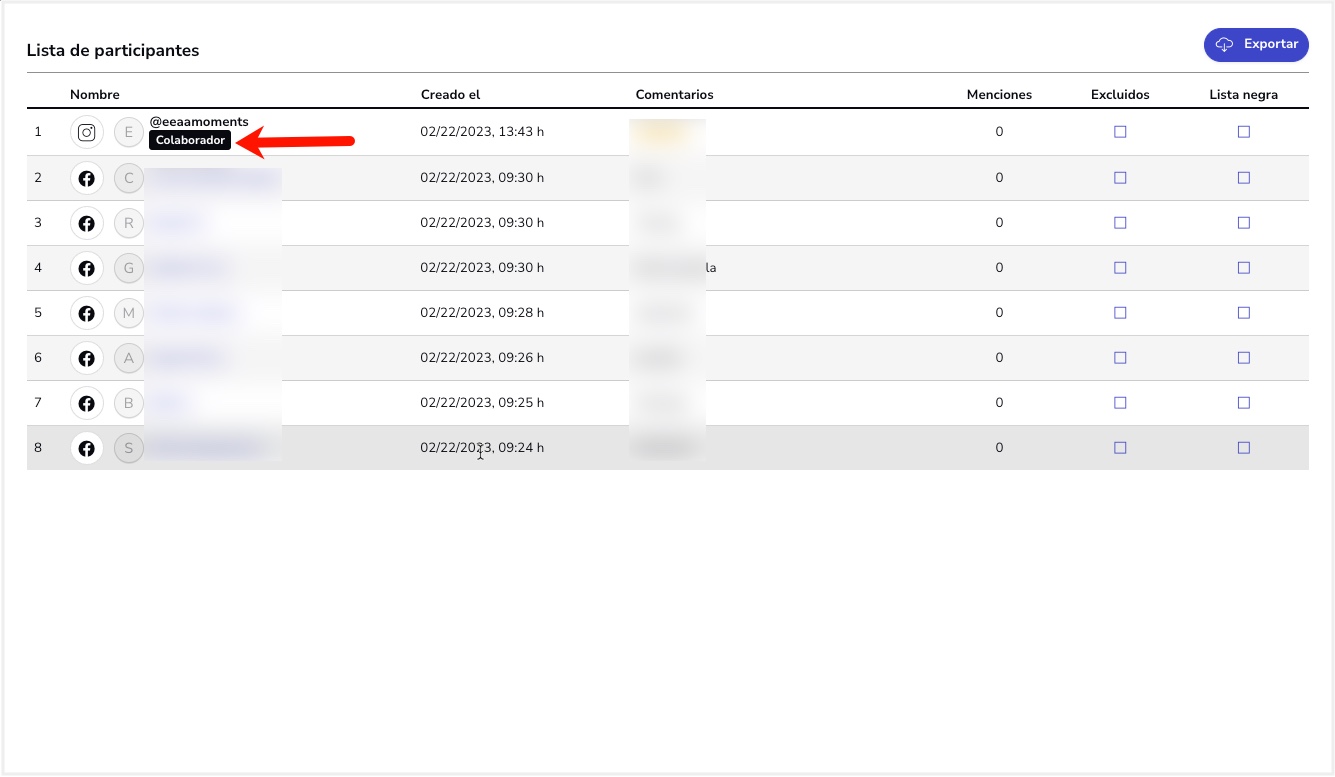Click the avatar letter A in row 6
Image resolution: width=1335 pixels, height=777 pixels.
click(x=128, y=358)
